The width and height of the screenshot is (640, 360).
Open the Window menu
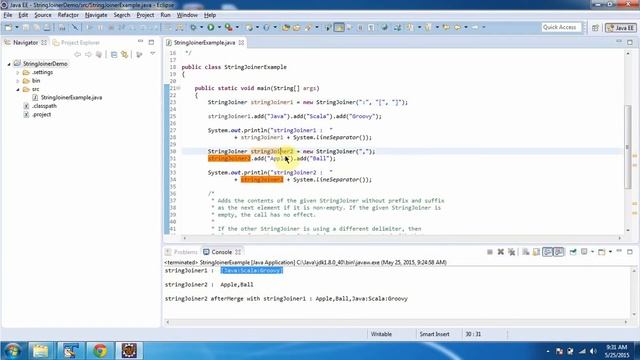187,15
